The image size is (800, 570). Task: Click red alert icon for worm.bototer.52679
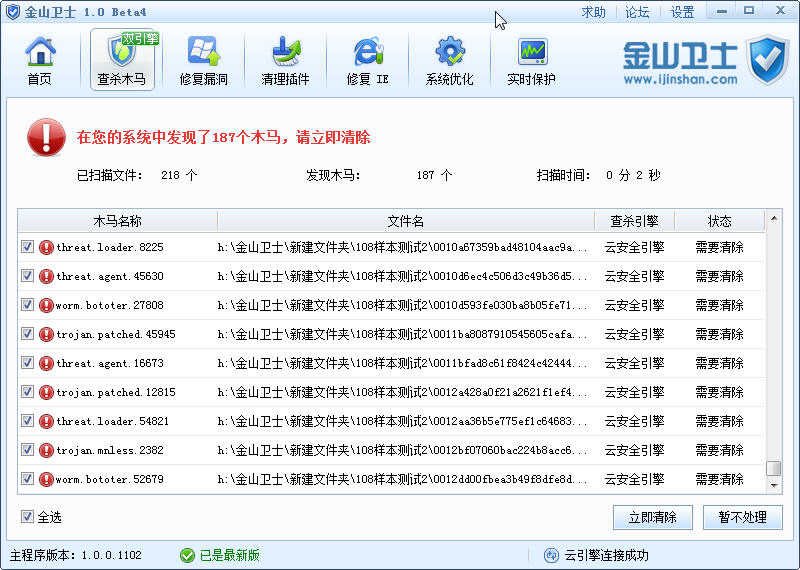pyautogui.click(x=46, y=479)
